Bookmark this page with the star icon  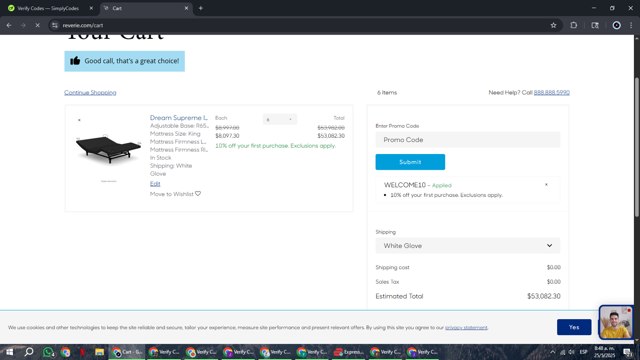click(553, 25)
